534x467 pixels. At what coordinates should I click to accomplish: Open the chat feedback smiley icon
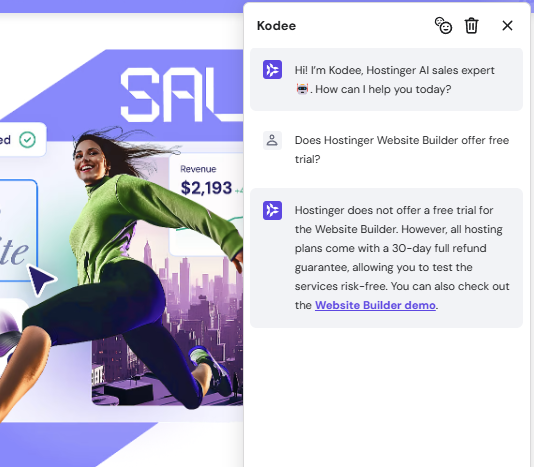[x=443, y=26]
